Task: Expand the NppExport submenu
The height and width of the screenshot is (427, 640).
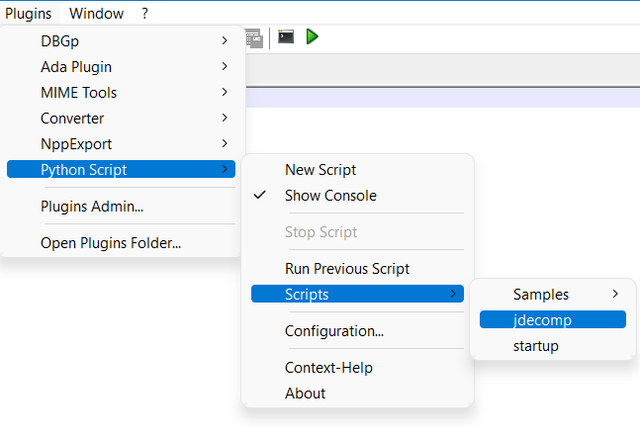Action: coord(121,144)
